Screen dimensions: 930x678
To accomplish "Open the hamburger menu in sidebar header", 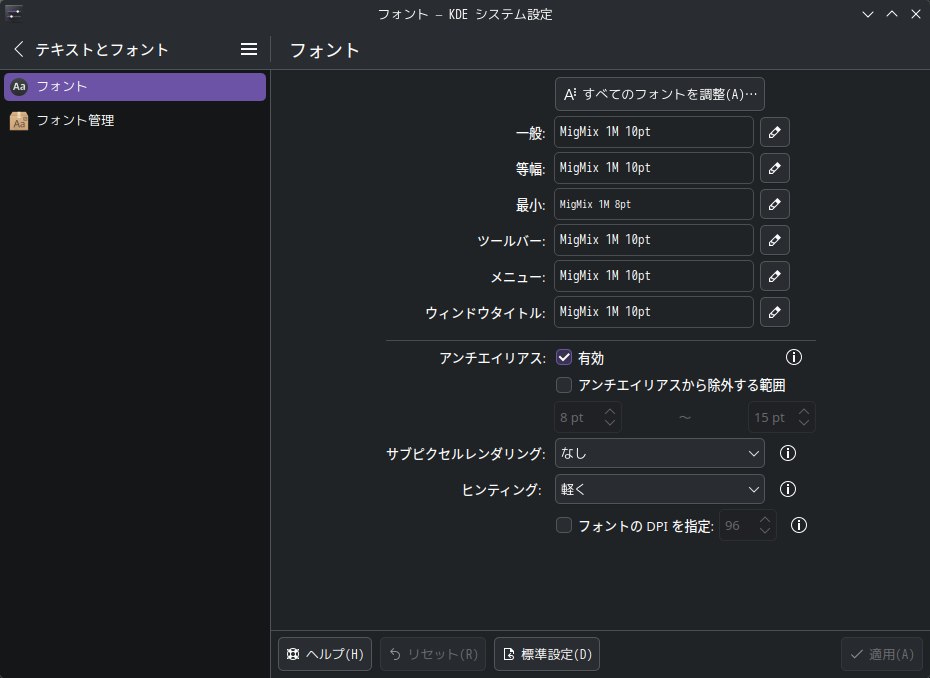I will click(x=249, y=49).
